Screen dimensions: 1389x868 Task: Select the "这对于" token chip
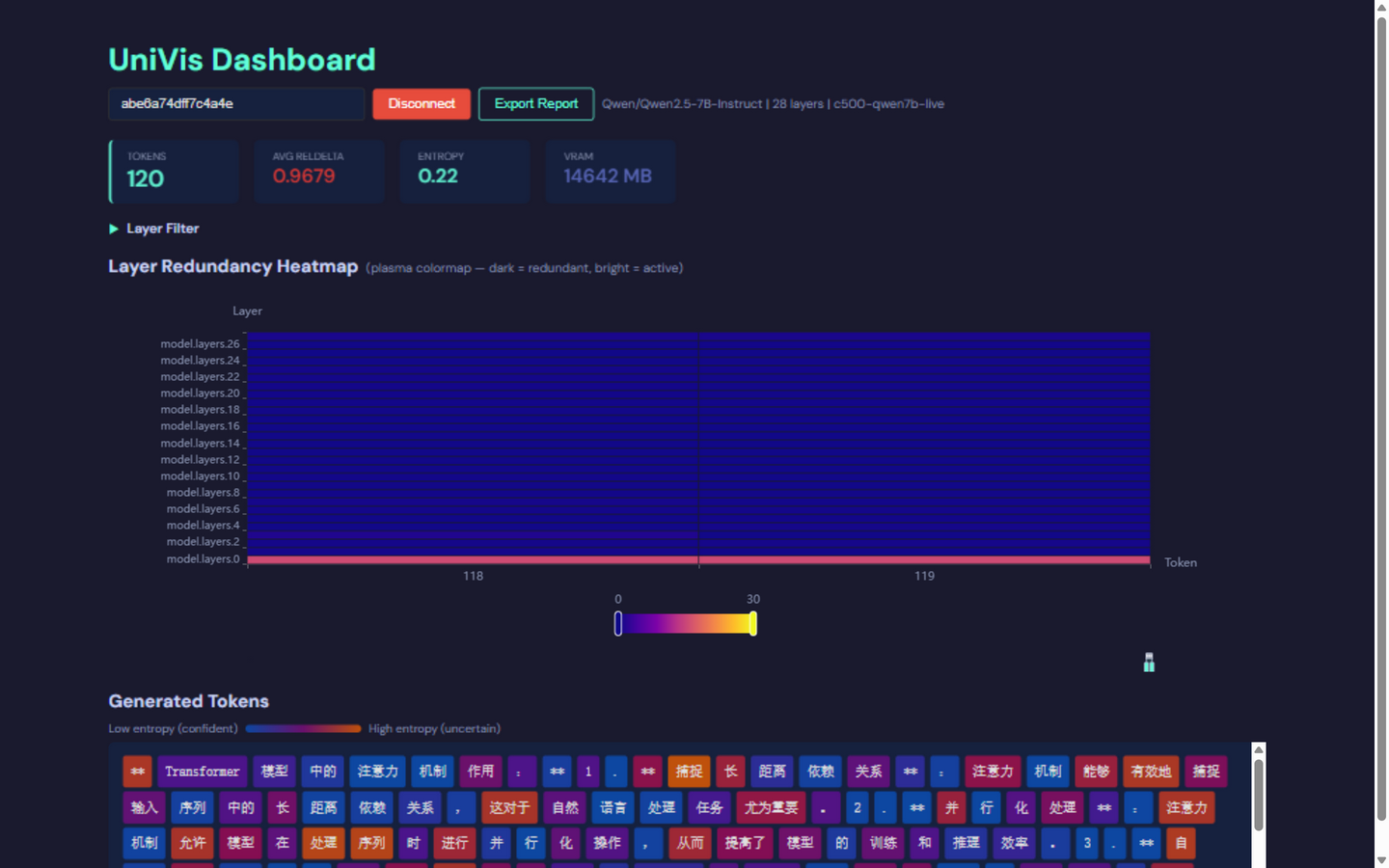point(509,808)
